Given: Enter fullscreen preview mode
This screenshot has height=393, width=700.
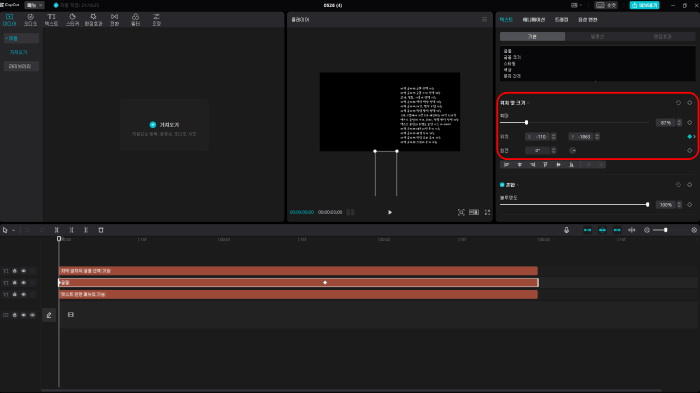Looking at the screenshot, I should pyautogui.click(x=488, y=212).
